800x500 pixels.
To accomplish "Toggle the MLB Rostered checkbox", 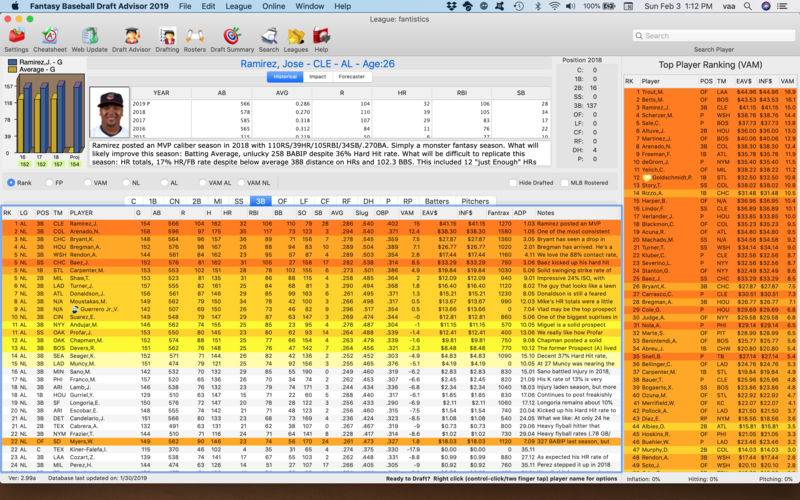I will click(567, 183).
